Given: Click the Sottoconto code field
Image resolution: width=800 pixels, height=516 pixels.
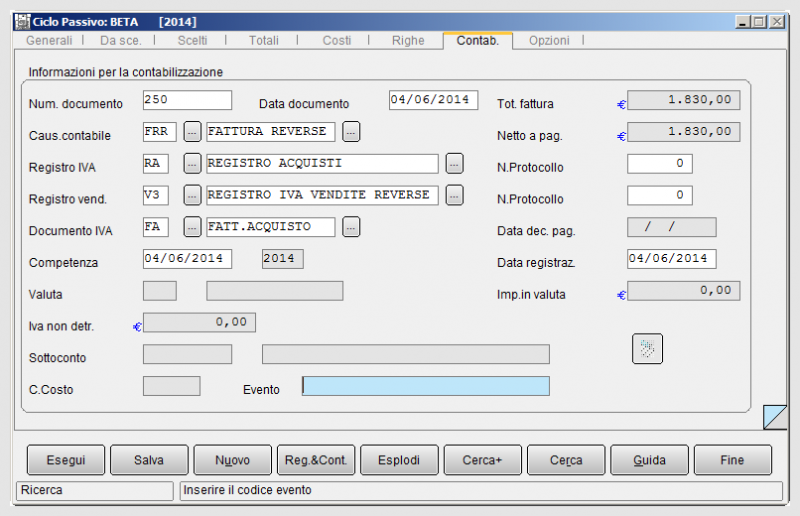Looking at the screenshot, I should click(187, 354).
